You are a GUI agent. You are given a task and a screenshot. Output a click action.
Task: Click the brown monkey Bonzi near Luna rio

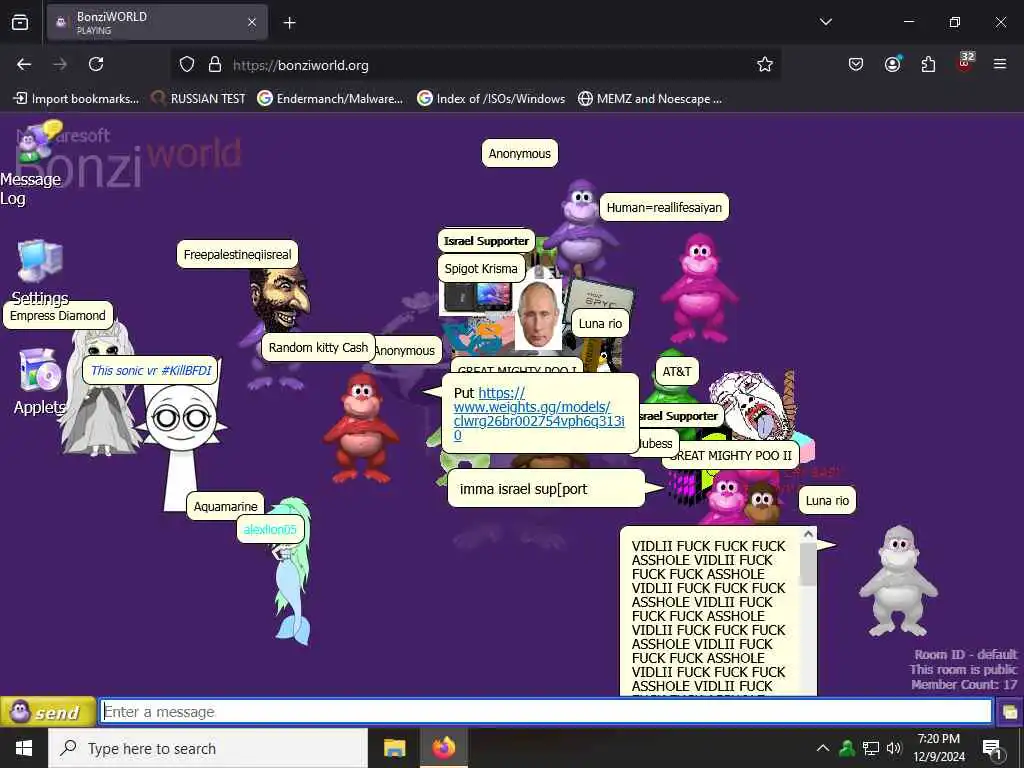click(761, 502)
